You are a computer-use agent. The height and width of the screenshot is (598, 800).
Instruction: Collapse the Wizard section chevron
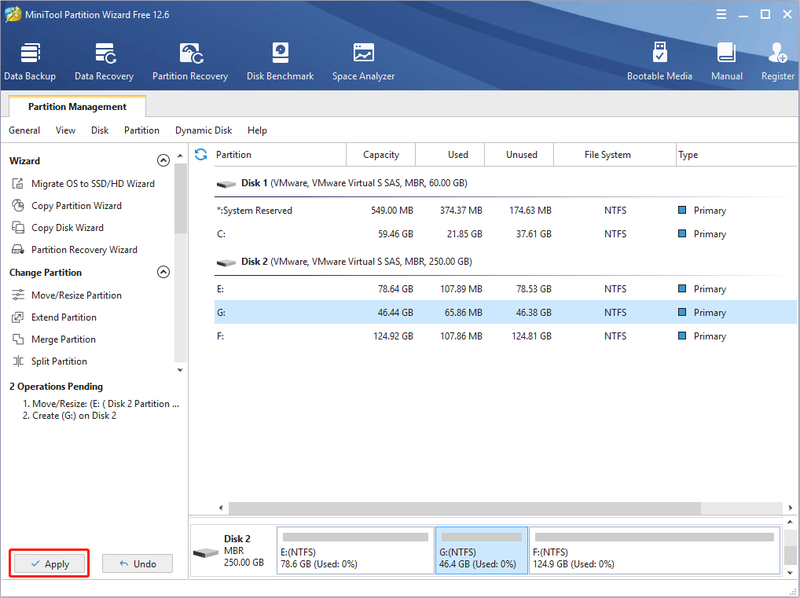point(163,161)
